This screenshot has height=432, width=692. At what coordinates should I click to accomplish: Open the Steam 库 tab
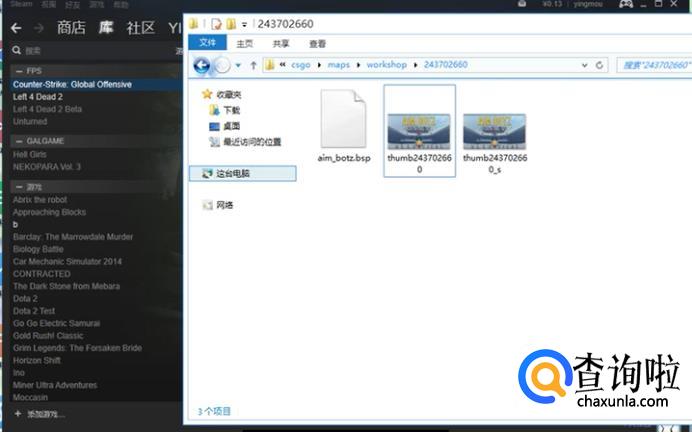coord(105,28)
